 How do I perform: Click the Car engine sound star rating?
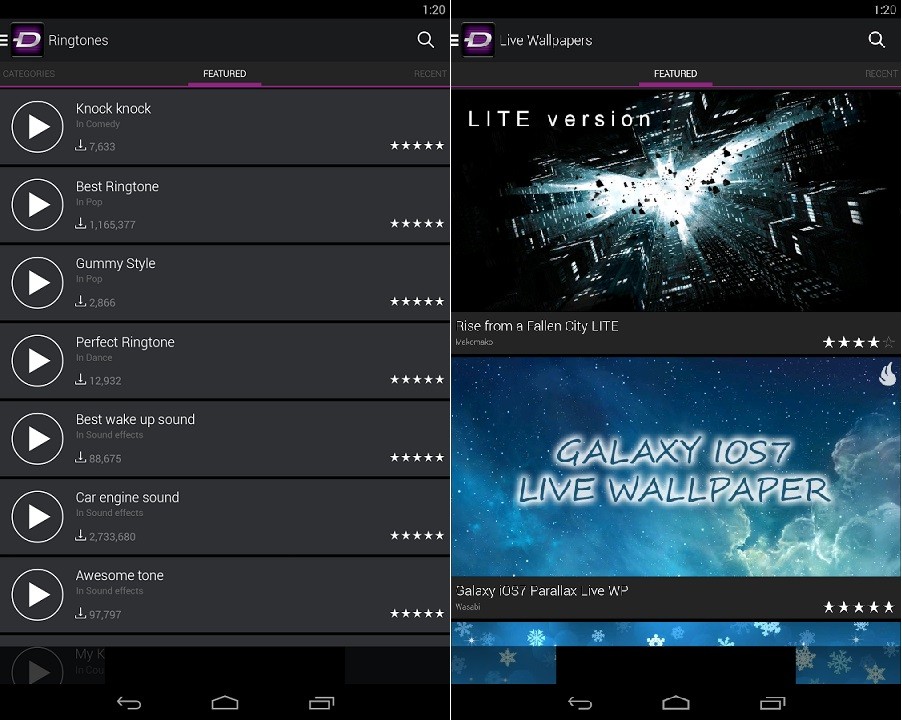tap(417, 536)
